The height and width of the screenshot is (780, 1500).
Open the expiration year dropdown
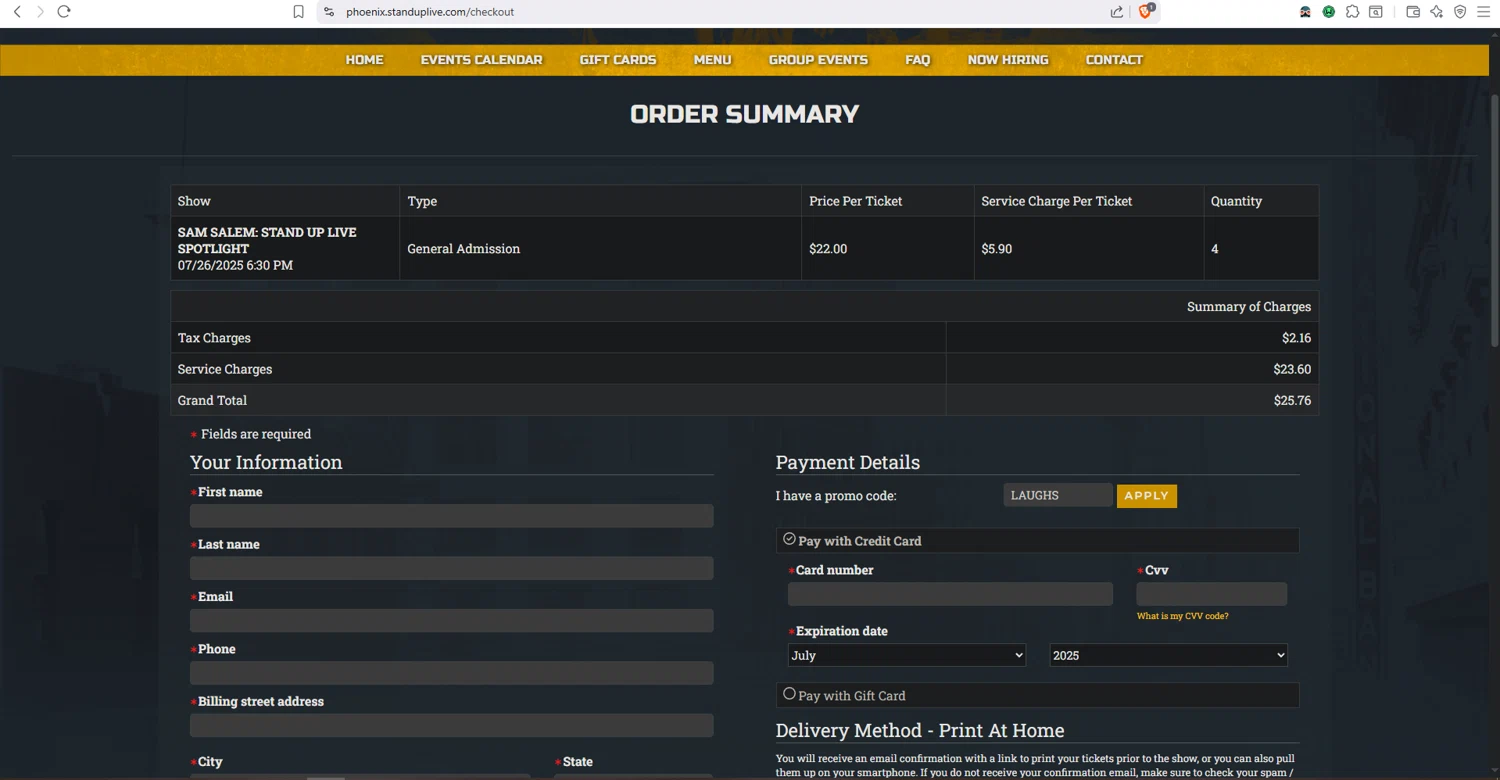(1167, 655)
